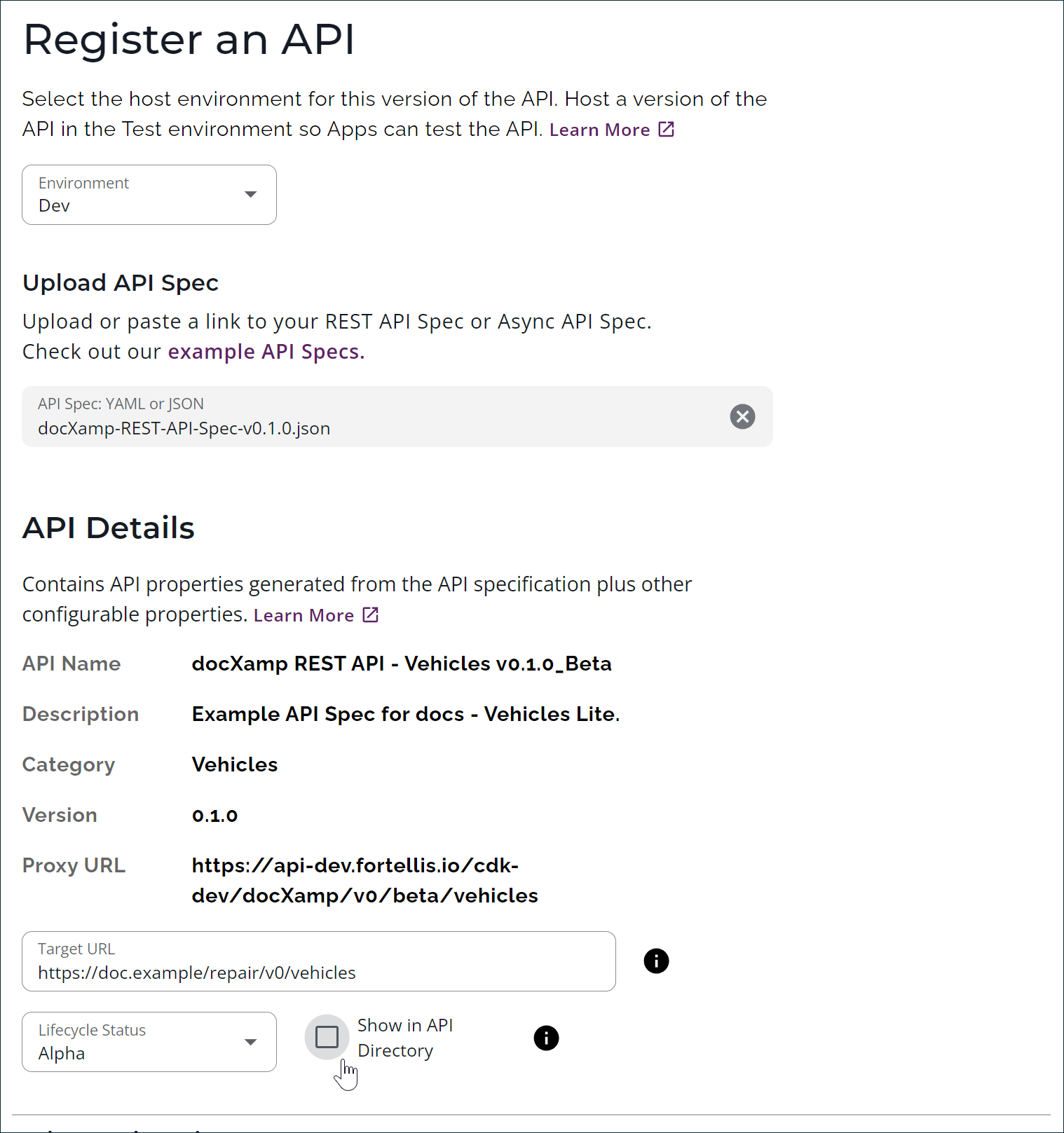Click the docXamp-REST-API-Spec-v0.1.0.json filename
1064x1133 pixels.
(184, 428)
